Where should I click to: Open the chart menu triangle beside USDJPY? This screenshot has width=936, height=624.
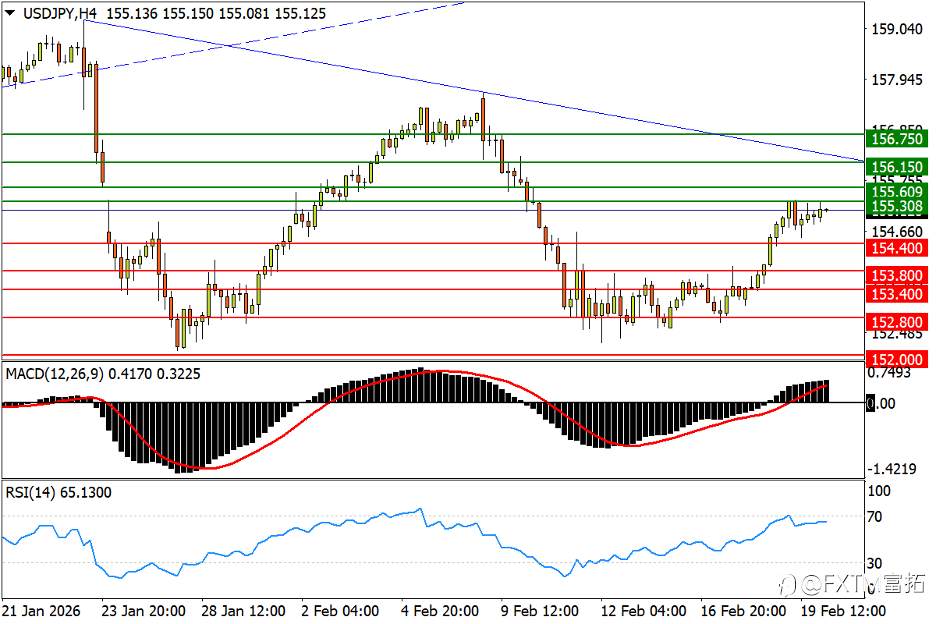[10, 13]
